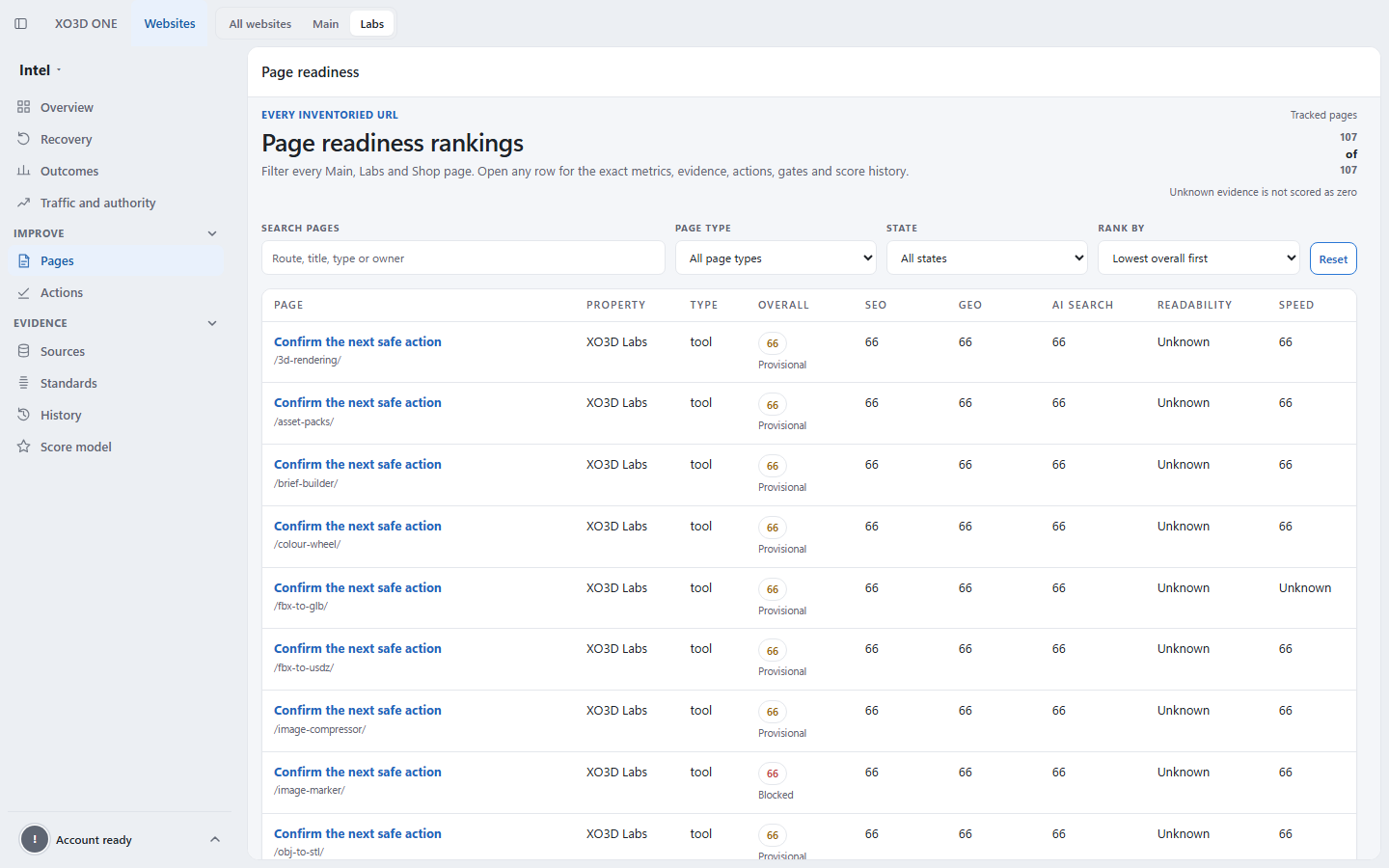Screen dimensions: 1389x868
Task: Click the Score model star icon
Action: pos(24,447)
